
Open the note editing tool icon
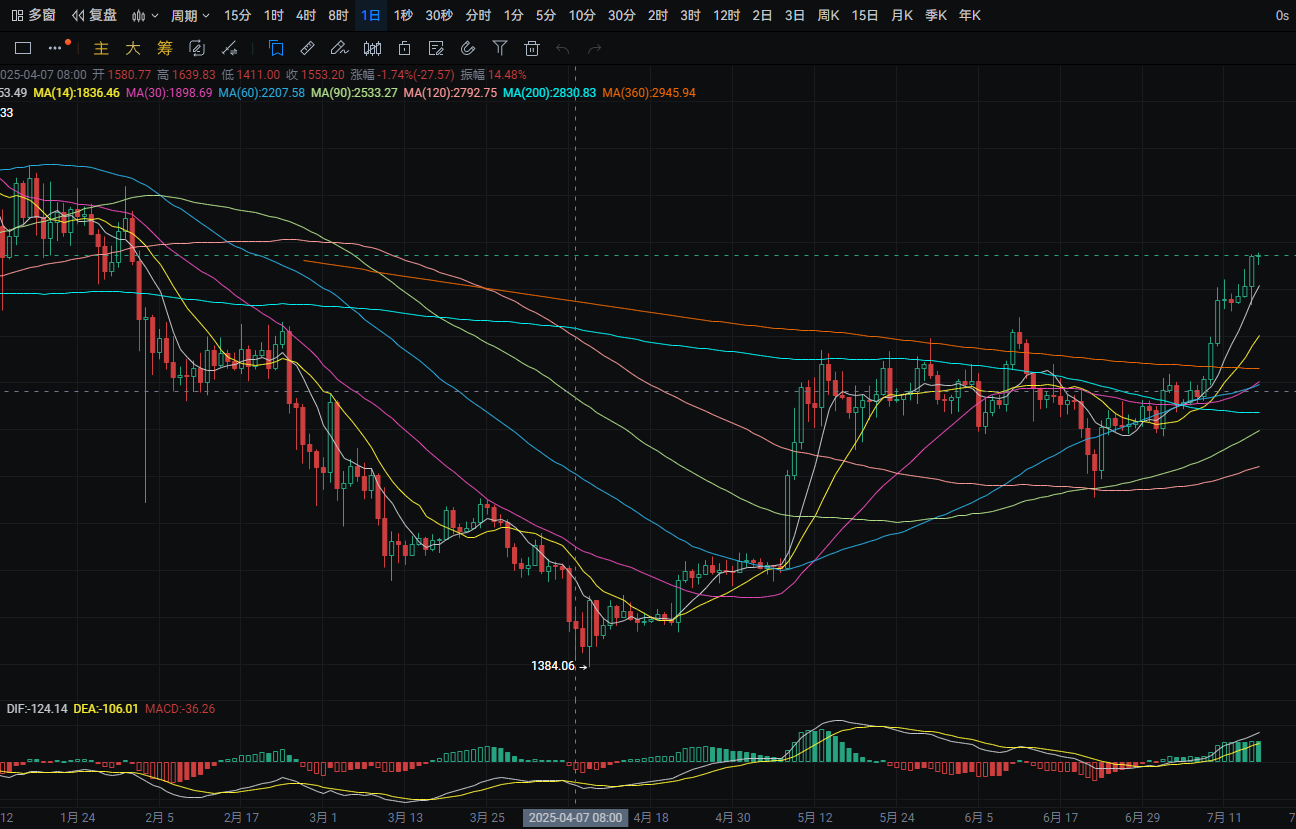(436, 47)
